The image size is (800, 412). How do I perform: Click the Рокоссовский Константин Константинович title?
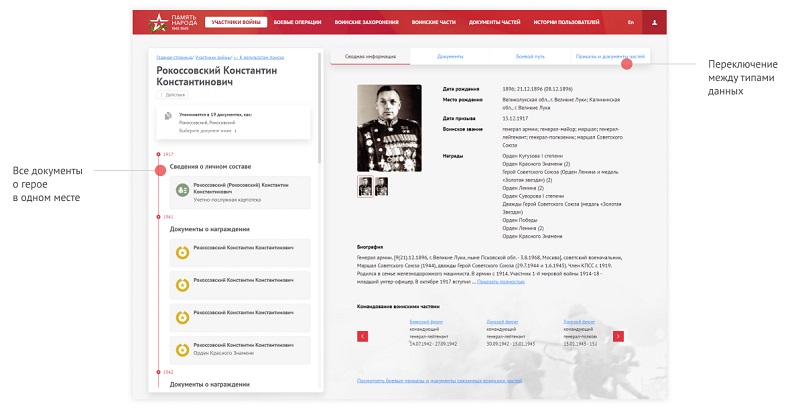[217, 76]
